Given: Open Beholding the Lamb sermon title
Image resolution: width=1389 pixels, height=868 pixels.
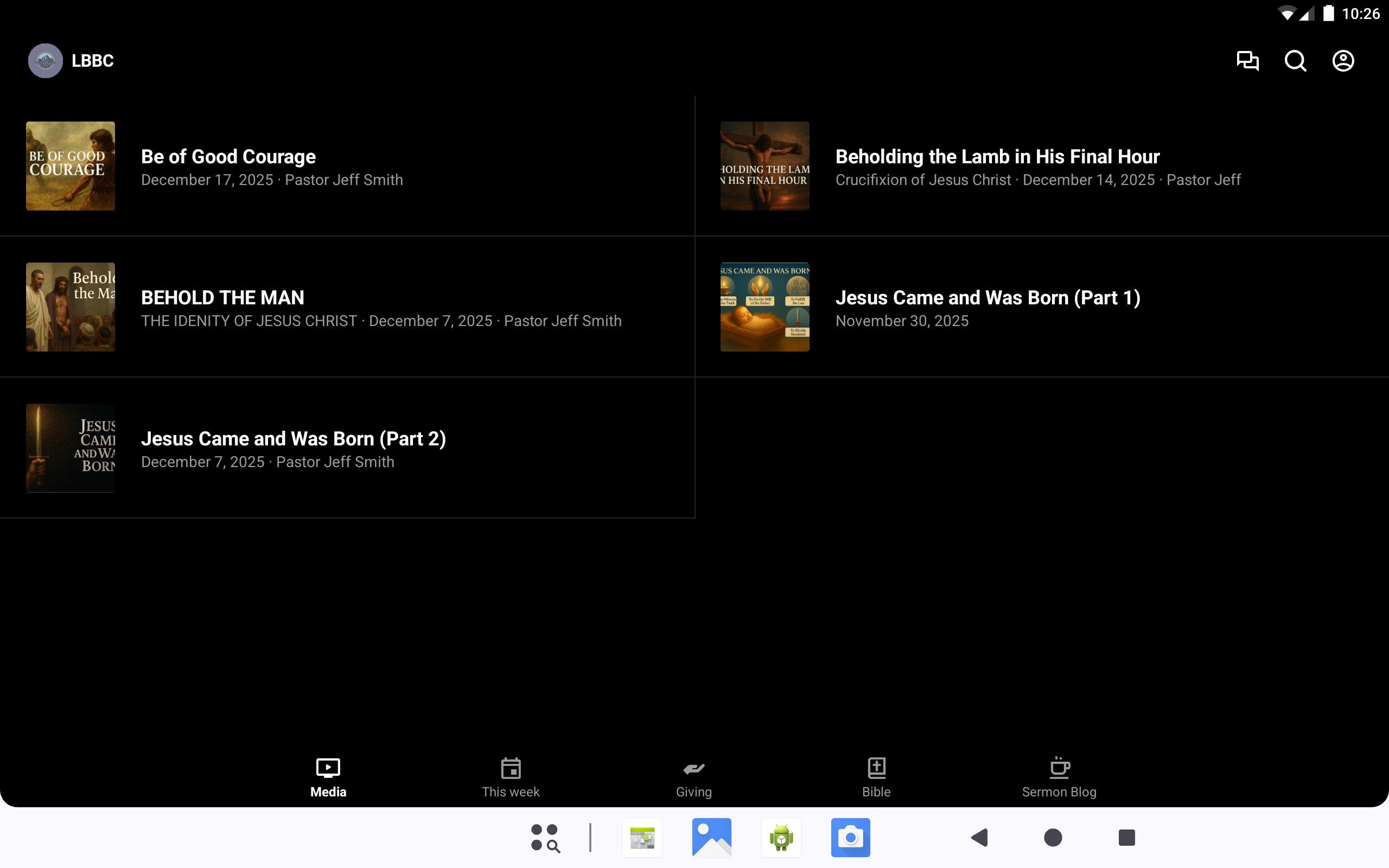Looking at the screenshot, I should 997,157.
